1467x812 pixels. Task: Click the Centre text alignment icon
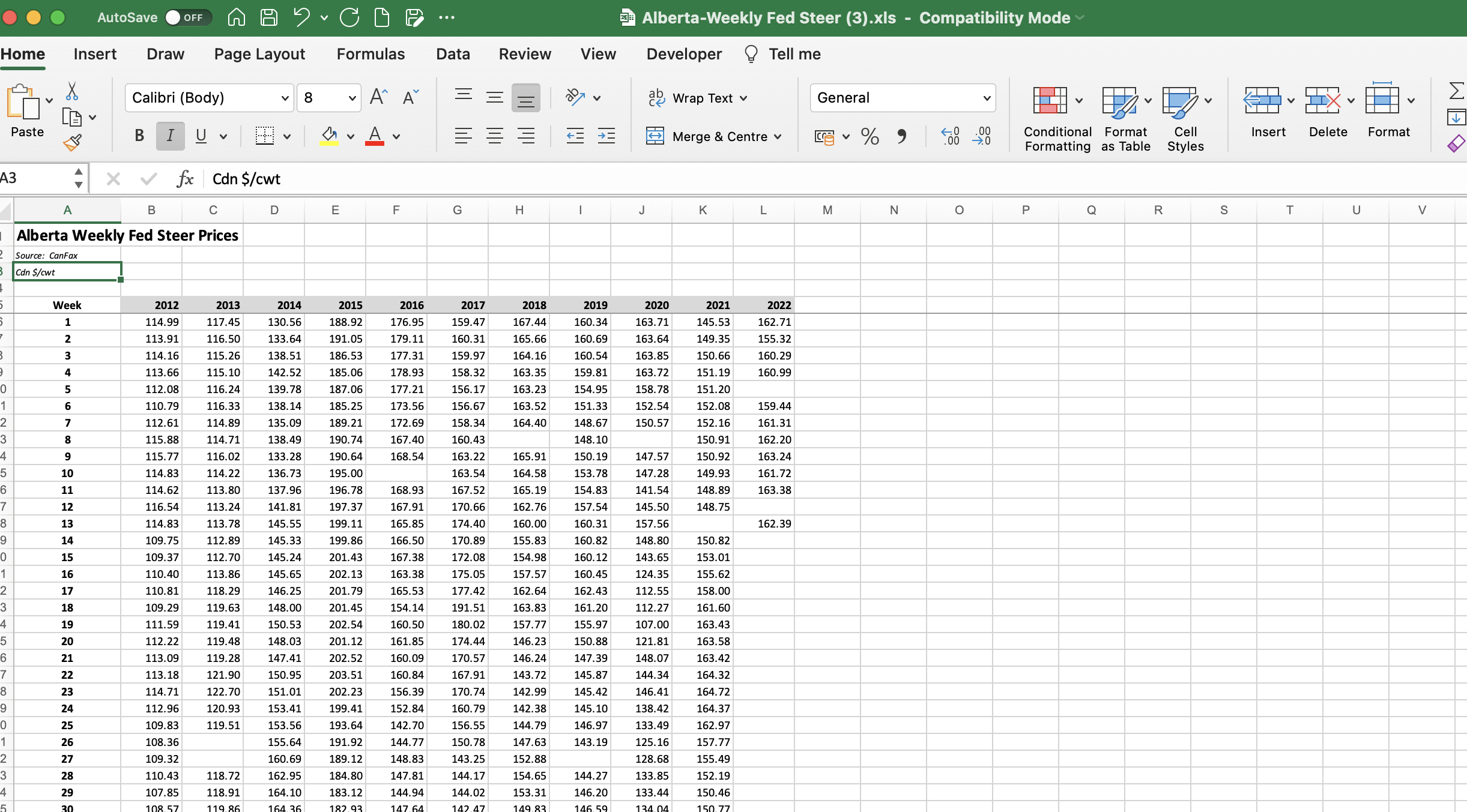click(494, 136)
